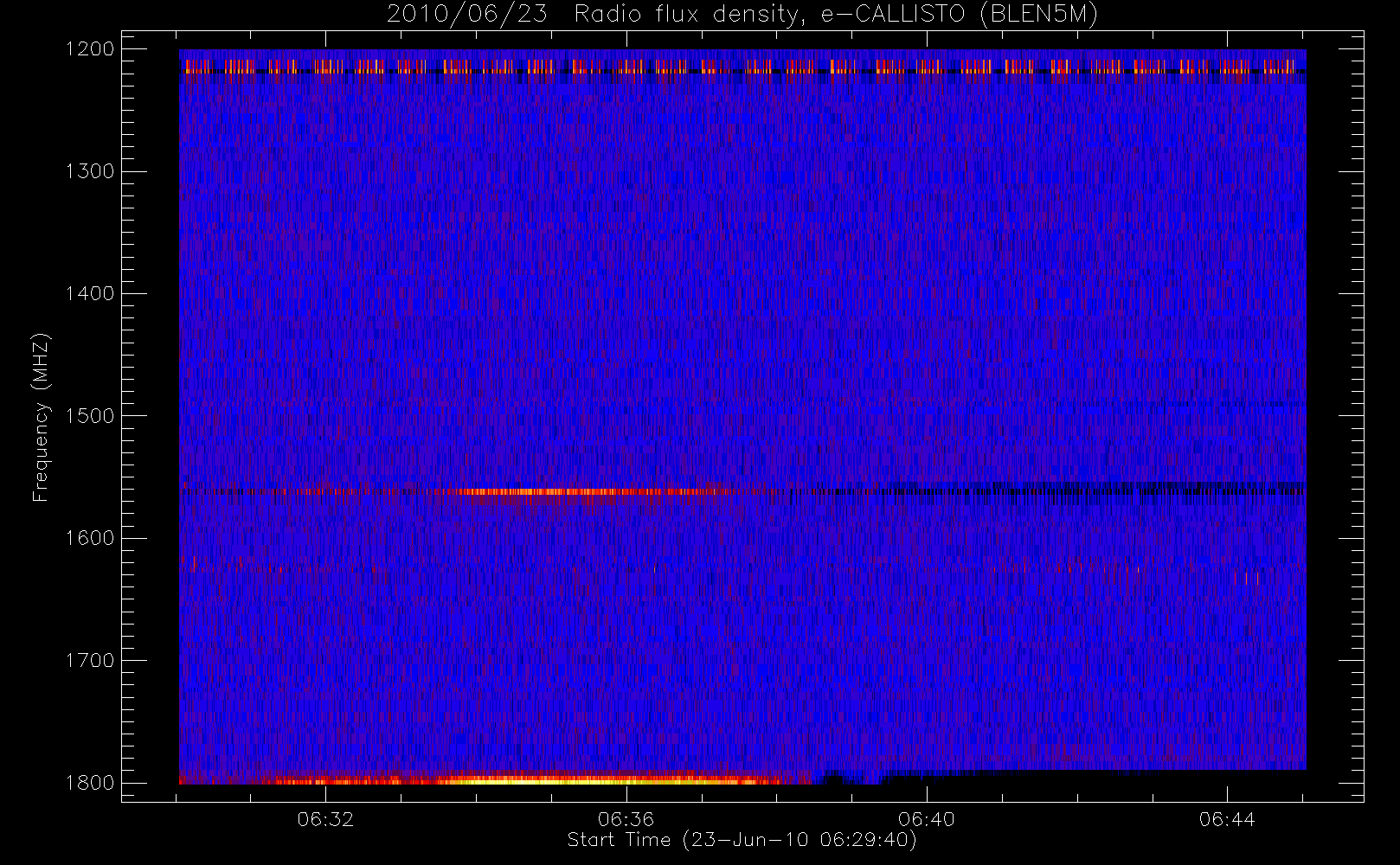Click the 06:40 time tick label
The height and width of the screenshot is (865, 1400).
[x=926, y=819]
